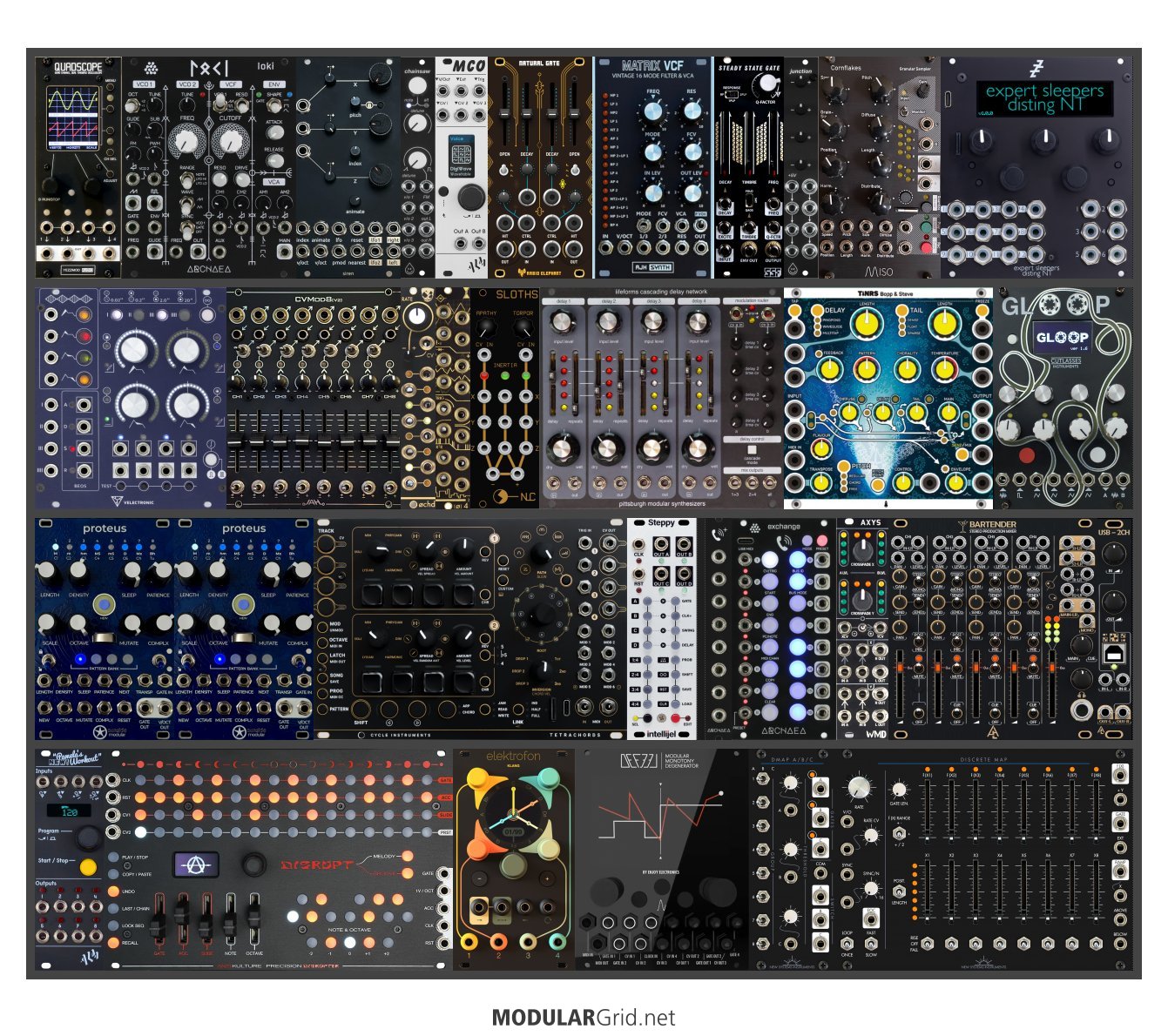Select the CVModS module
Image resolution: width=1168 pixels, height=1036 pixels.
coord(314,399)
